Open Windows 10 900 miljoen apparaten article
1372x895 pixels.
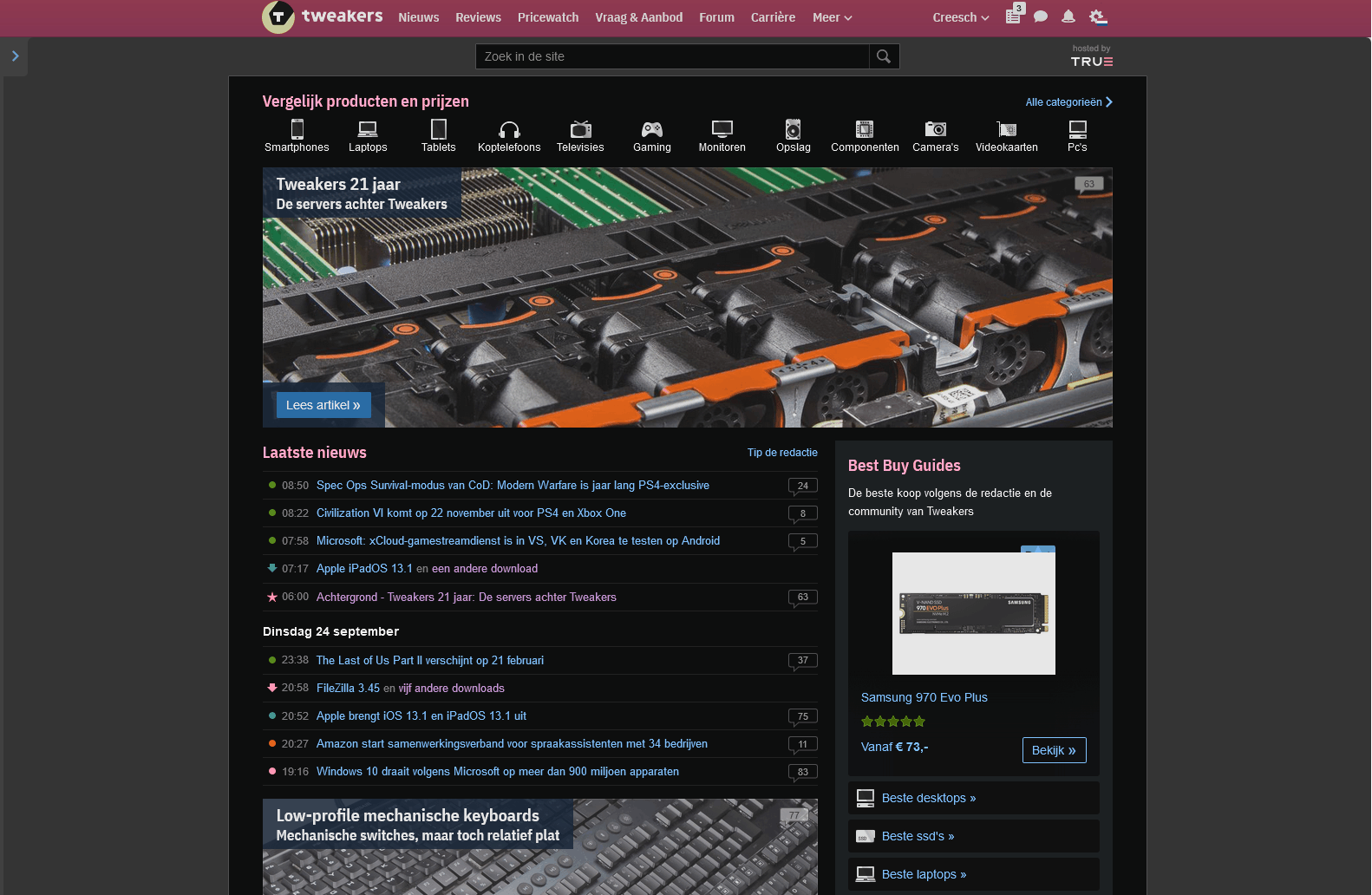pyautogui.click(x=498, y=772)
